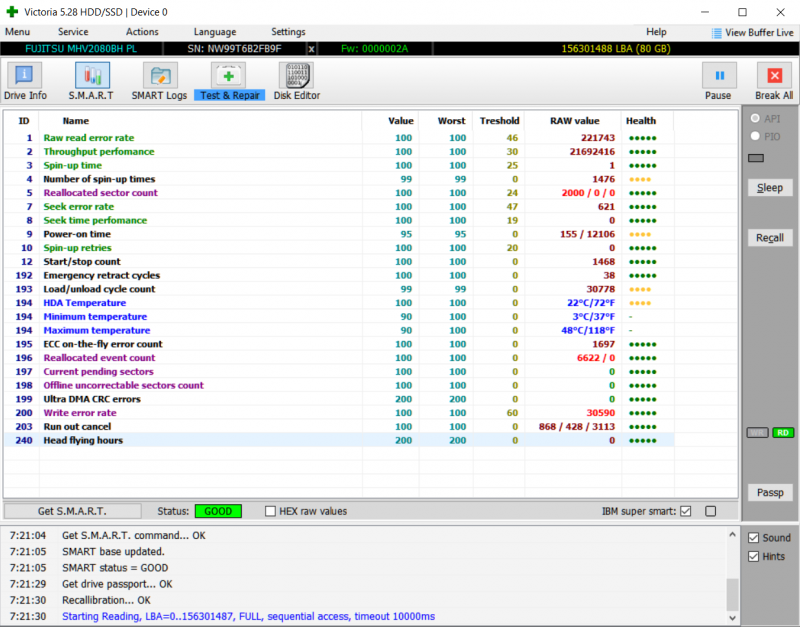Open the Service menu
Viewport: 800px width, 627px height.
pos(73,32)
